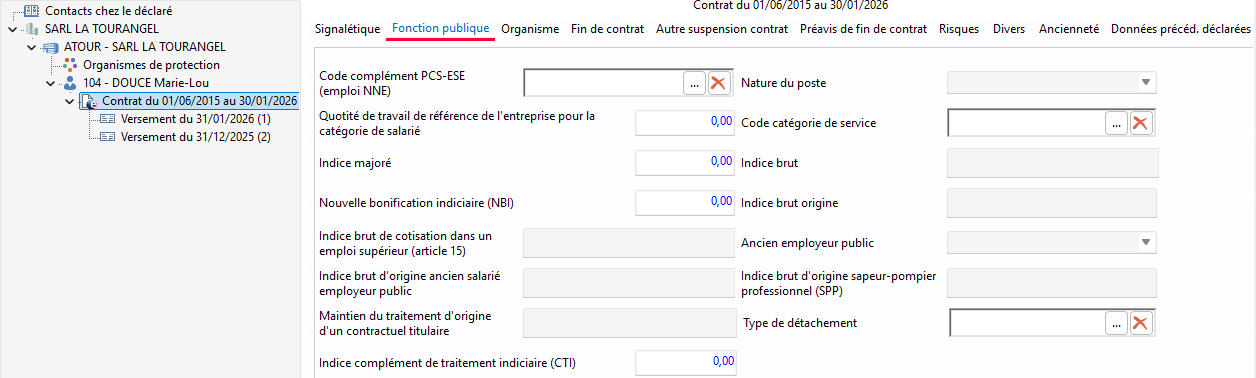Go to the Ancienneté tab

pyautogui.click(x=1069, y=29)
